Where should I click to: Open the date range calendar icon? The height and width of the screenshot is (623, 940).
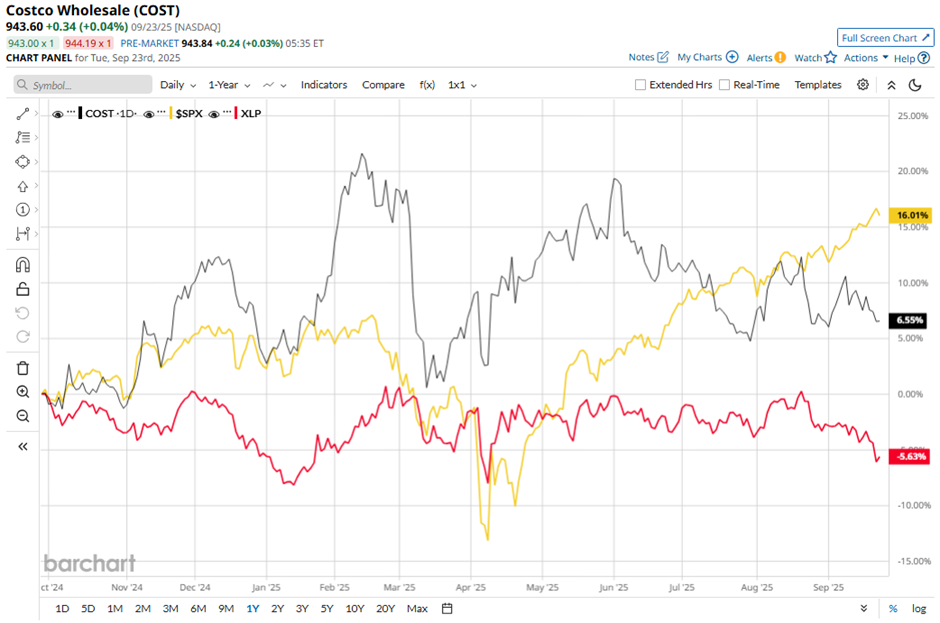pos(447,609)
